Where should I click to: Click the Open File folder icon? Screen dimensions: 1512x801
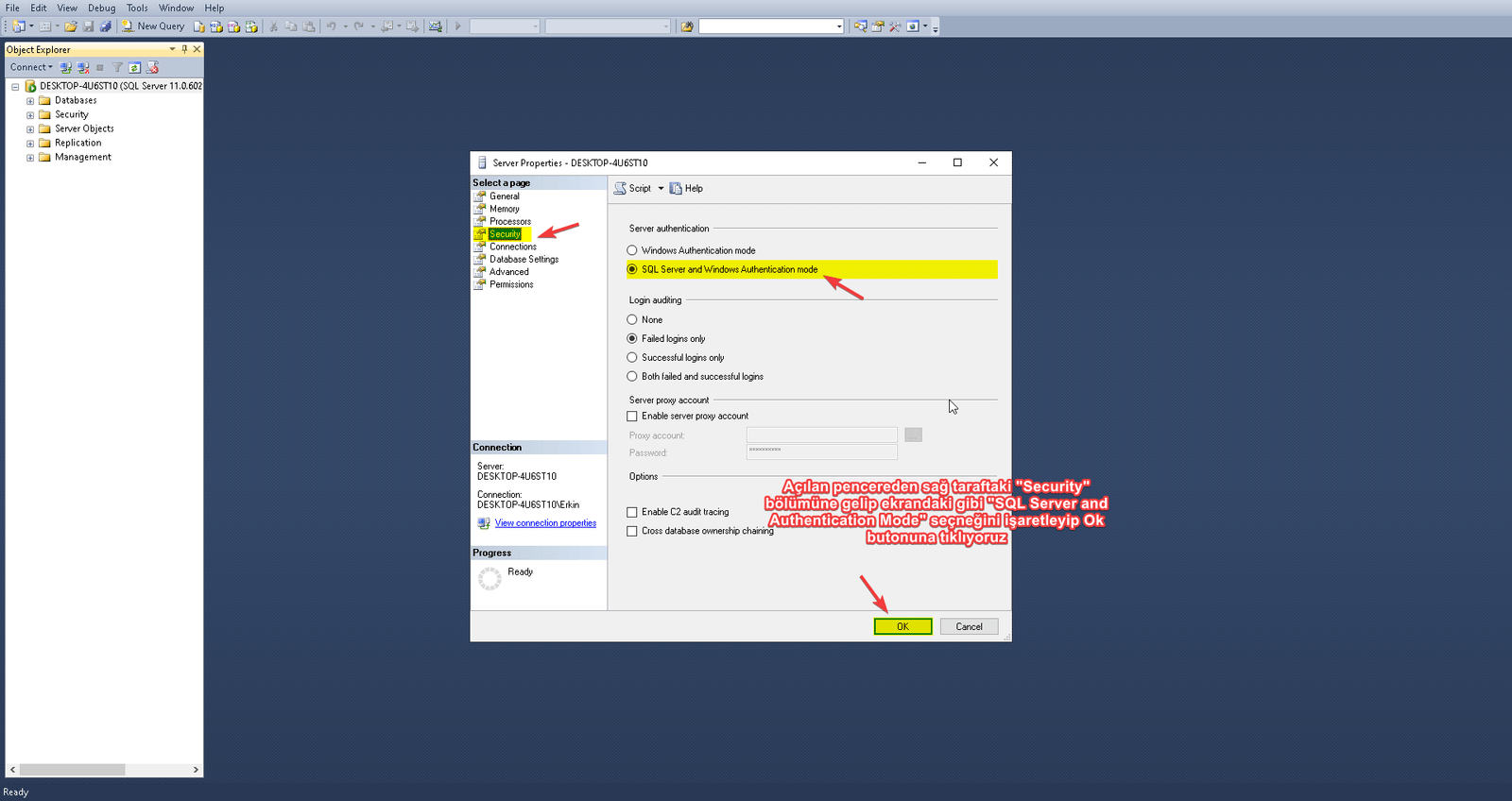pyautogui.click(x=71, y=26)
